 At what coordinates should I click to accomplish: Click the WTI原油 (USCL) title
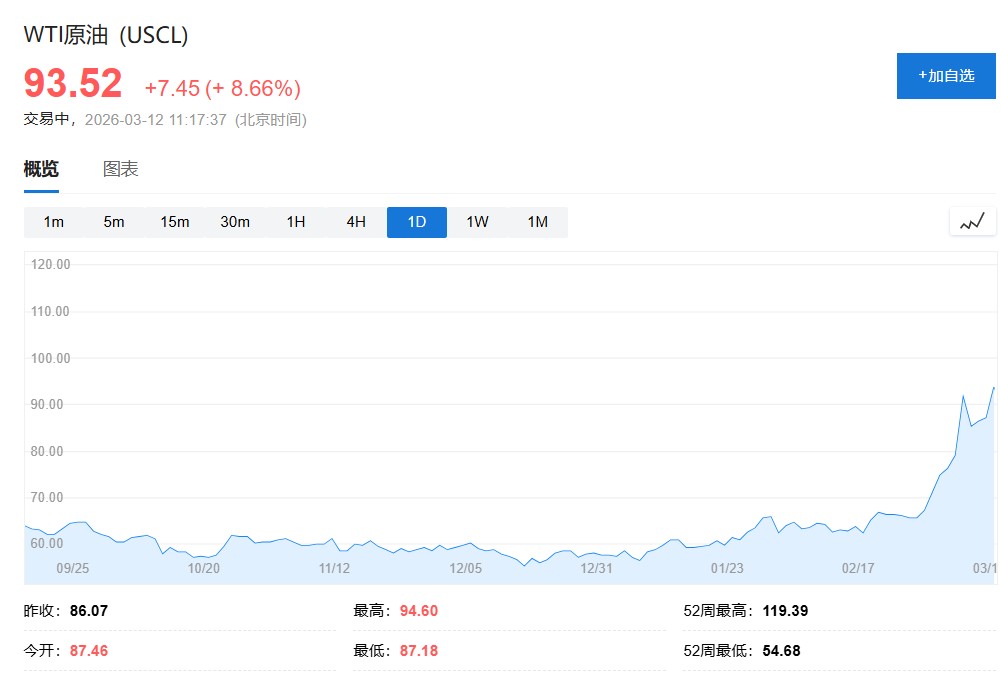pos(106,35)
